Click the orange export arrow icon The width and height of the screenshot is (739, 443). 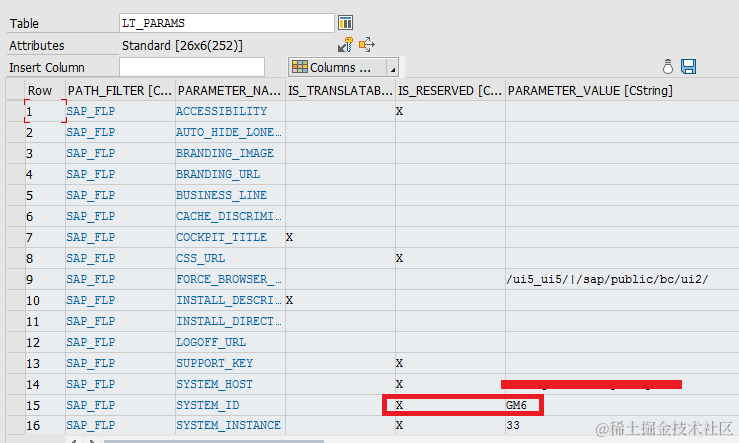click(x=367, y=45)
